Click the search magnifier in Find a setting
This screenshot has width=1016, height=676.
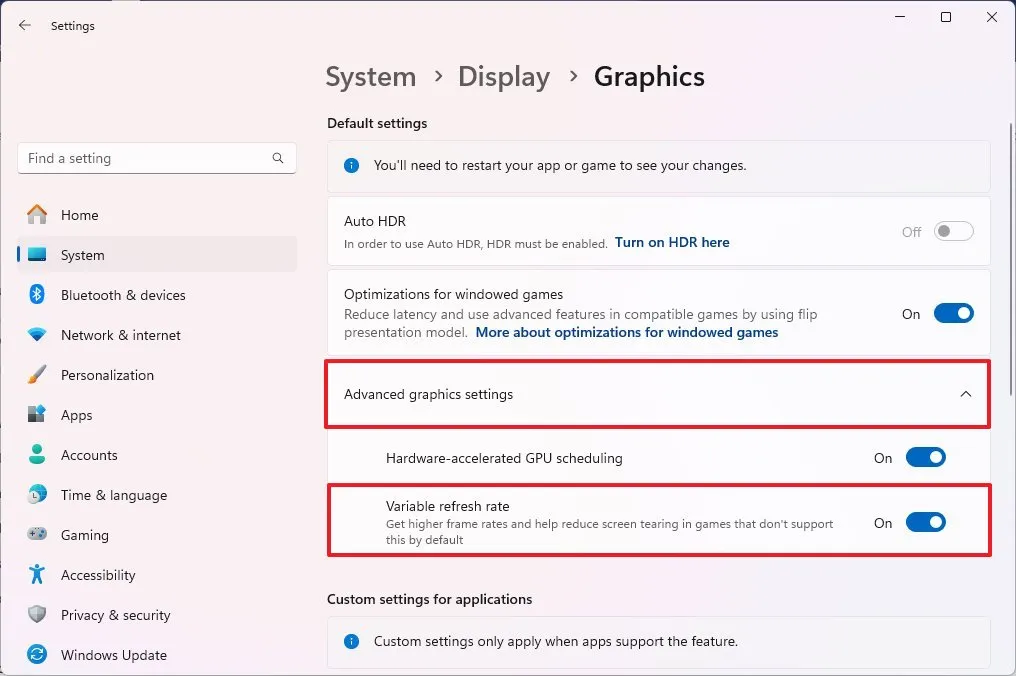coord(277,158)
